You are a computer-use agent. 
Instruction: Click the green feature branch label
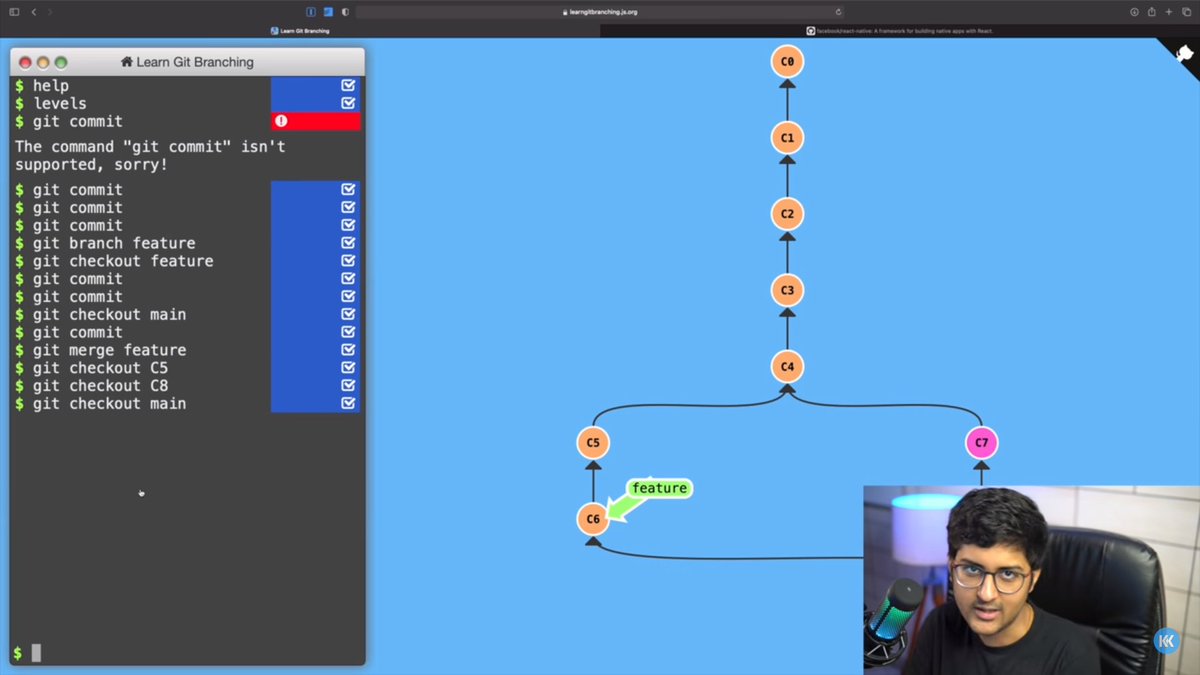tap(660, 488)
